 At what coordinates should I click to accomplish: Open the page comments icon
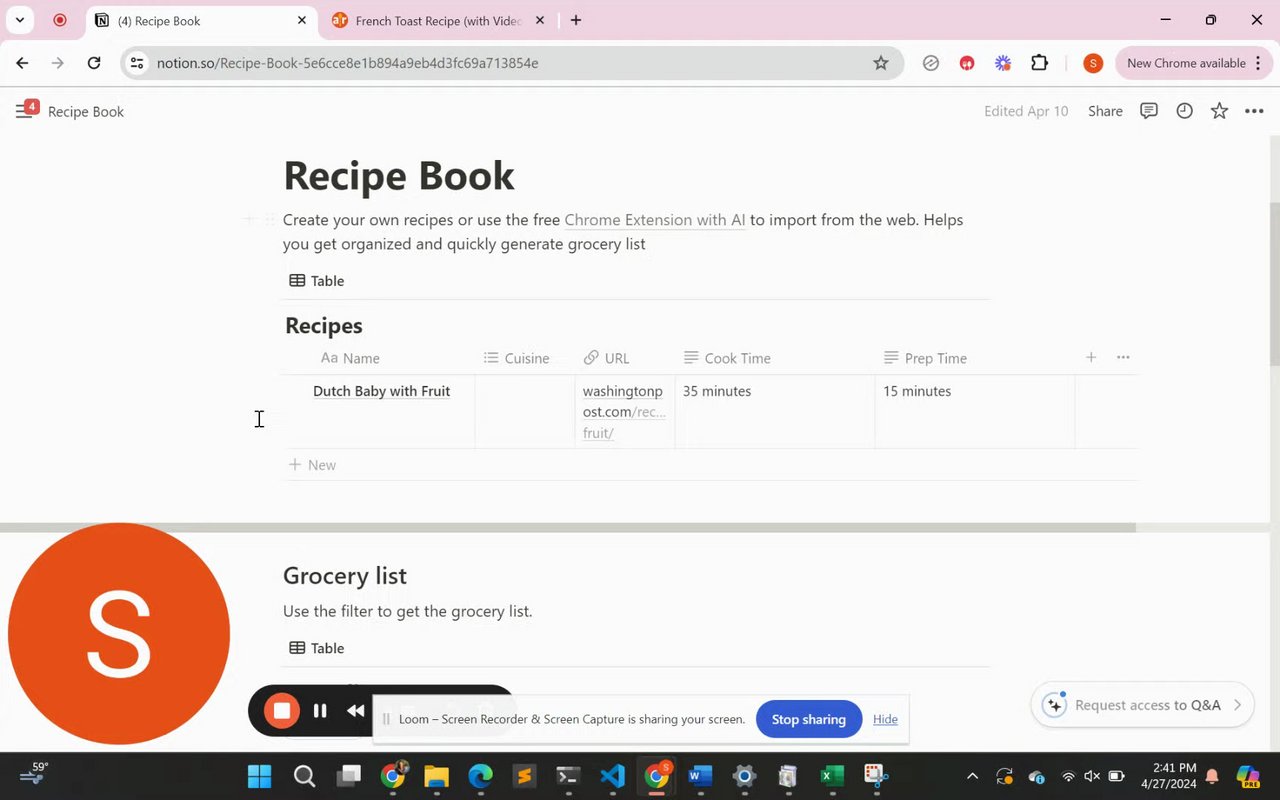click(1149, 111)
